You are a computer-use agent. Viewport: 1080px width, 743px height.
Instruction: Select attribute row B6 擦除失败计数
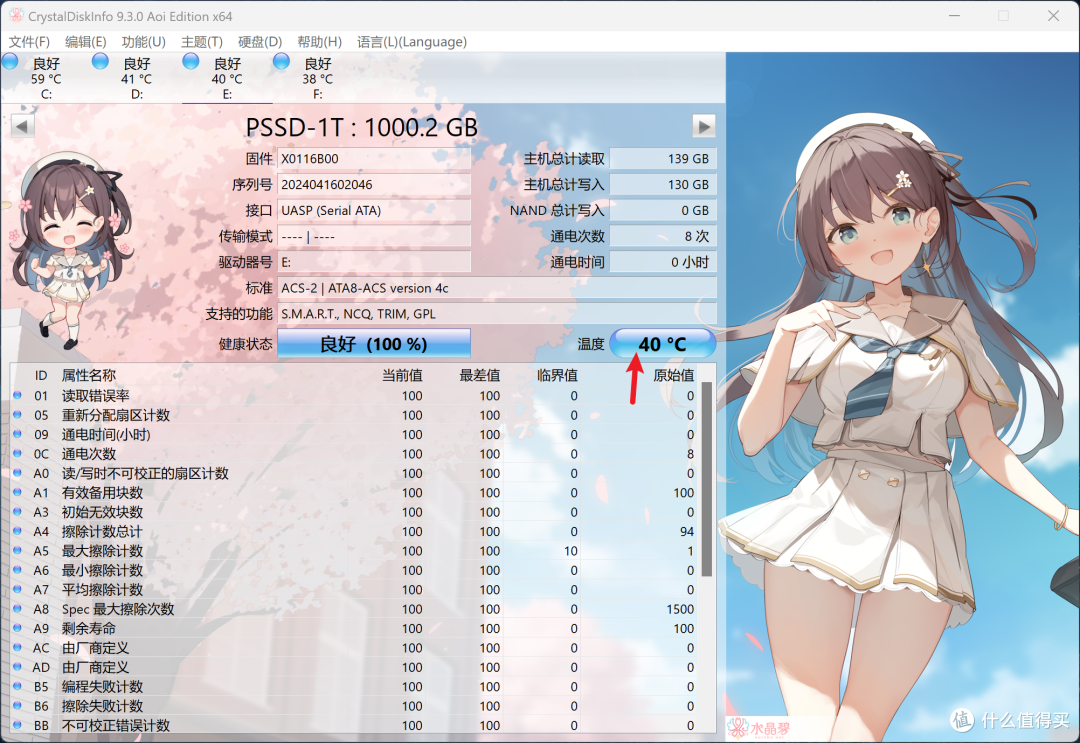355,706
